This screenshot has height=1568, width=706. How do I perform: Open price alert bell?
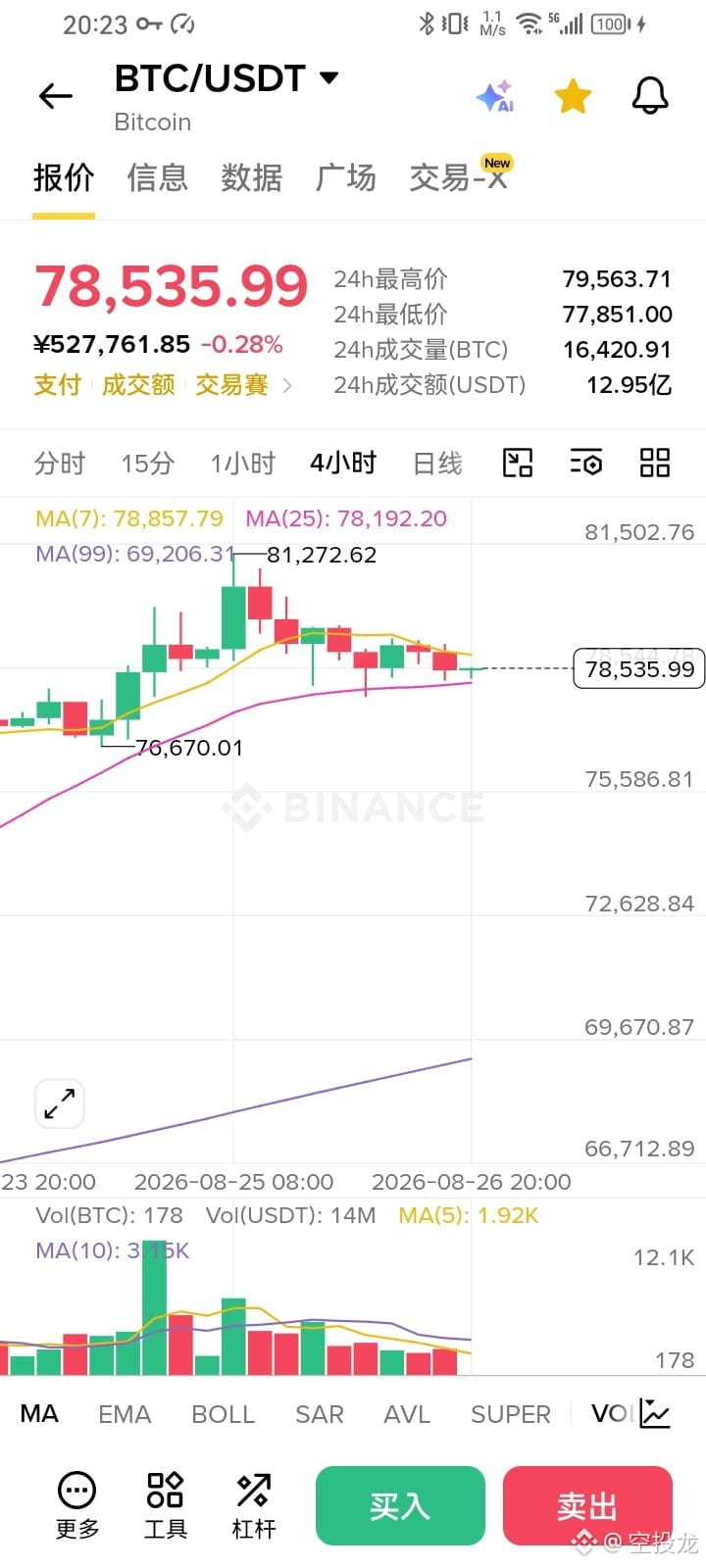tap(649, 96)
